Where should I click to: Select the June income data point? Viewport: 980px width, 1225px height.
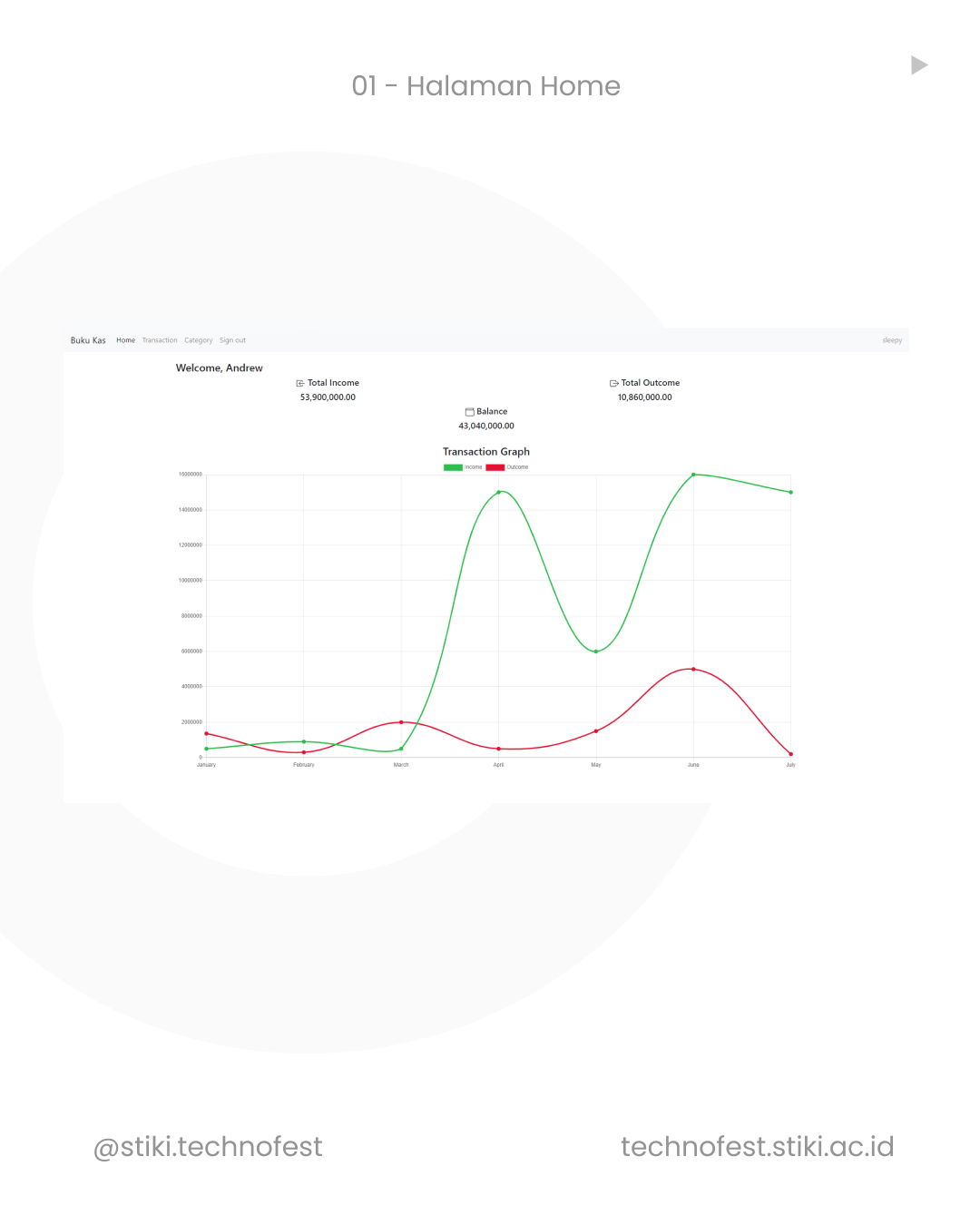coord(693,475)
